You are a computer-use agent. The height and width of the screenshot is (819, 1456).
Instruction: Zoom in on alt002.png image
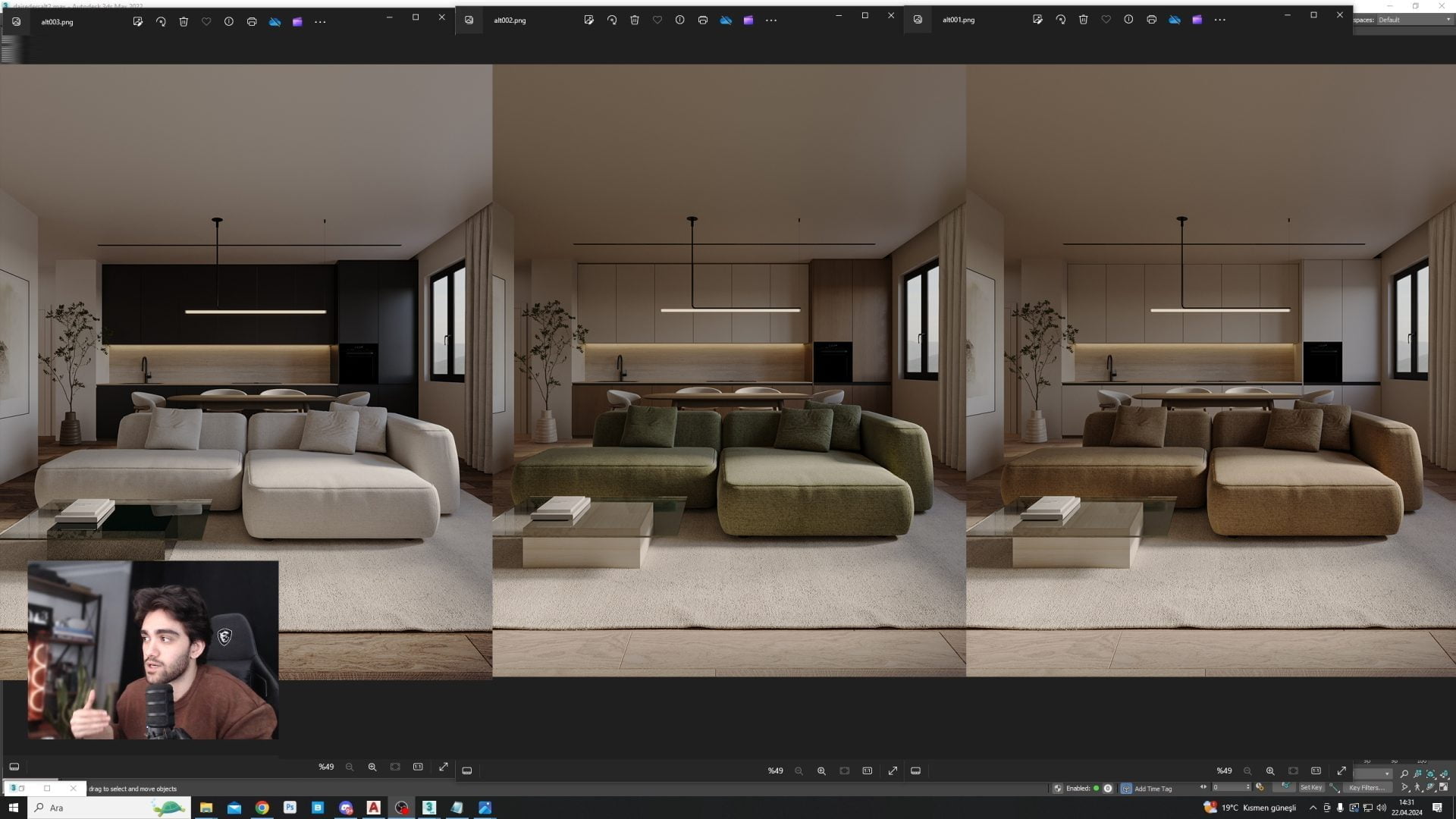(821, 770)
